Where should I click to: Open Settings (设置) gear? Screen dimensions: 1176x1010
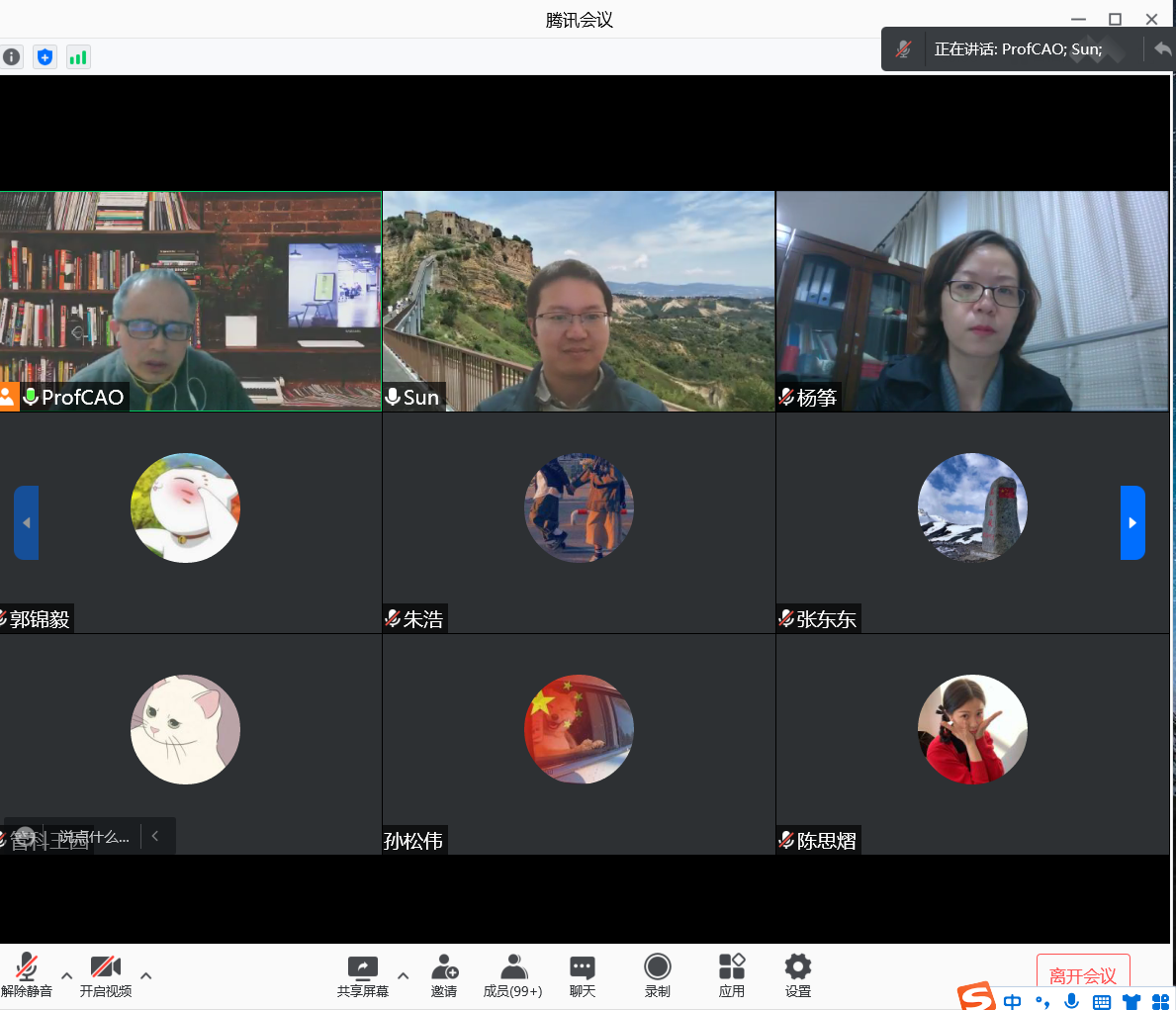(797, 974)
